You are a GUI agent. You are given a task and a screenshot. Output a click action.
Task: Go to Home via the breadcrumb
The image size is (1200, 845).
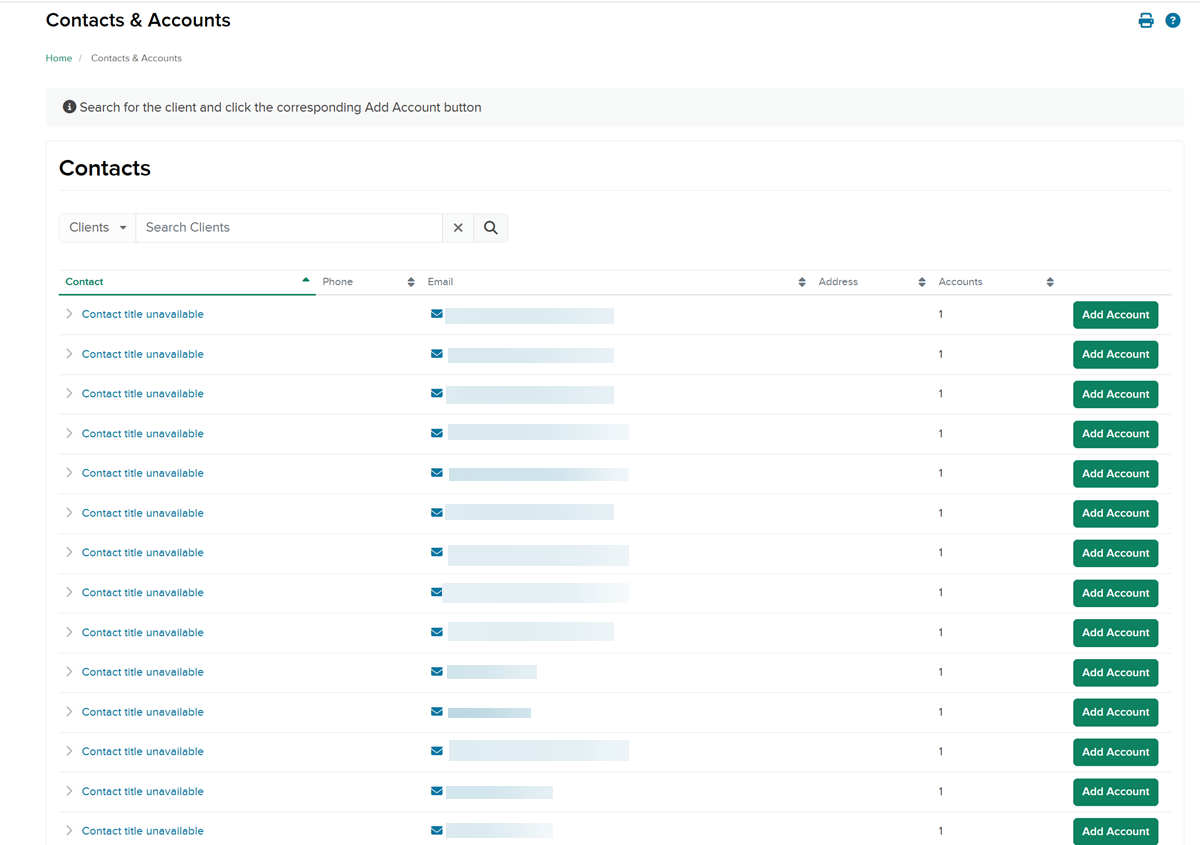(x=59, y=58)
